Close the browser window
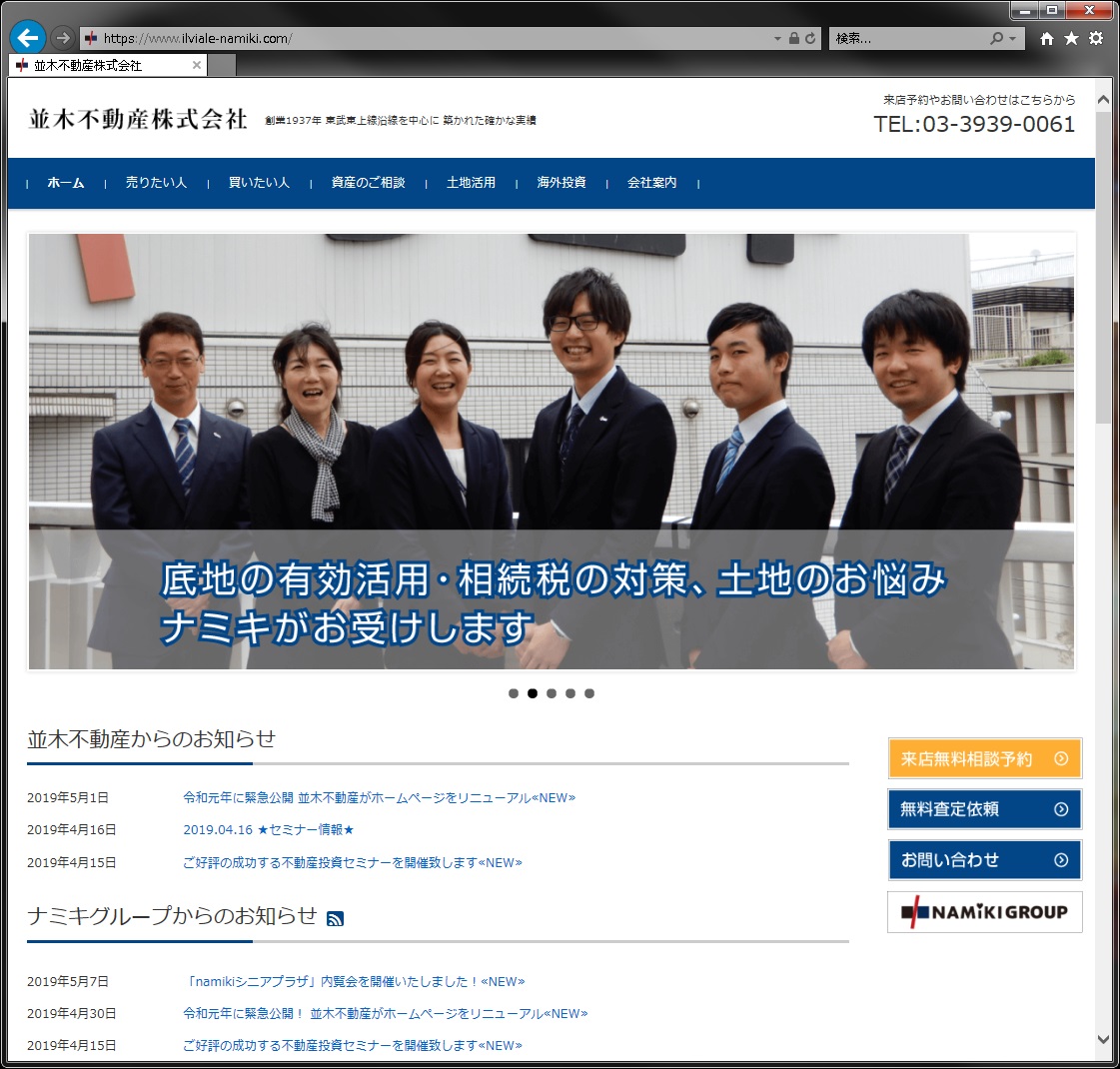The height and width of the screenshot is (1069, 1120). (x=1089, y=10)
